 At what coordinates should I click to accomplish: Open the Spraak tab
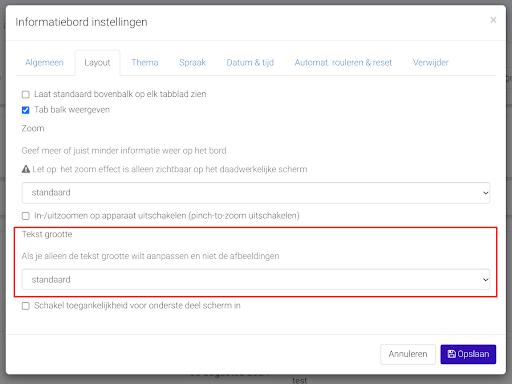tap(192, 63)
